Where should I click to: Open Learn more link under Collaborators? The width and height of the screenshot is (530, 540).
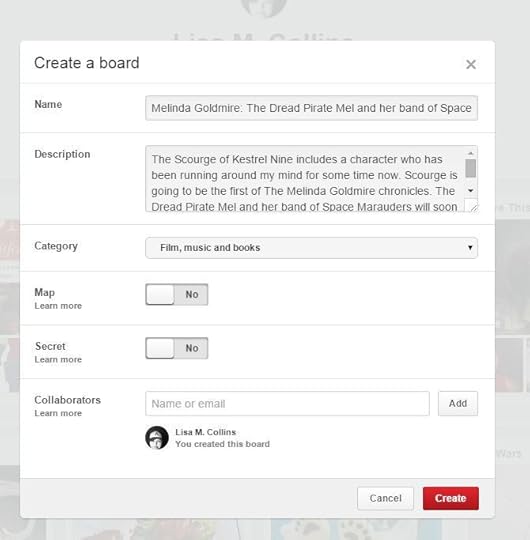(x=58, y=413)
